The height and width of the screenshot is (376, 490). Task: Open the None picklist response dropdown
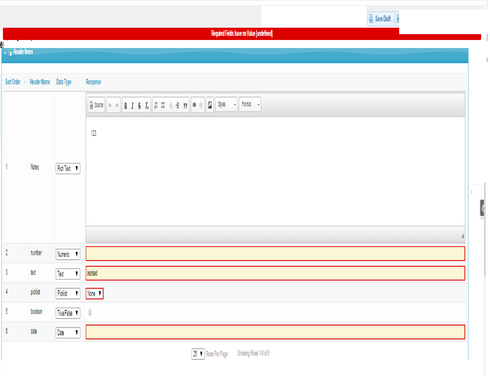coord(95,293)
